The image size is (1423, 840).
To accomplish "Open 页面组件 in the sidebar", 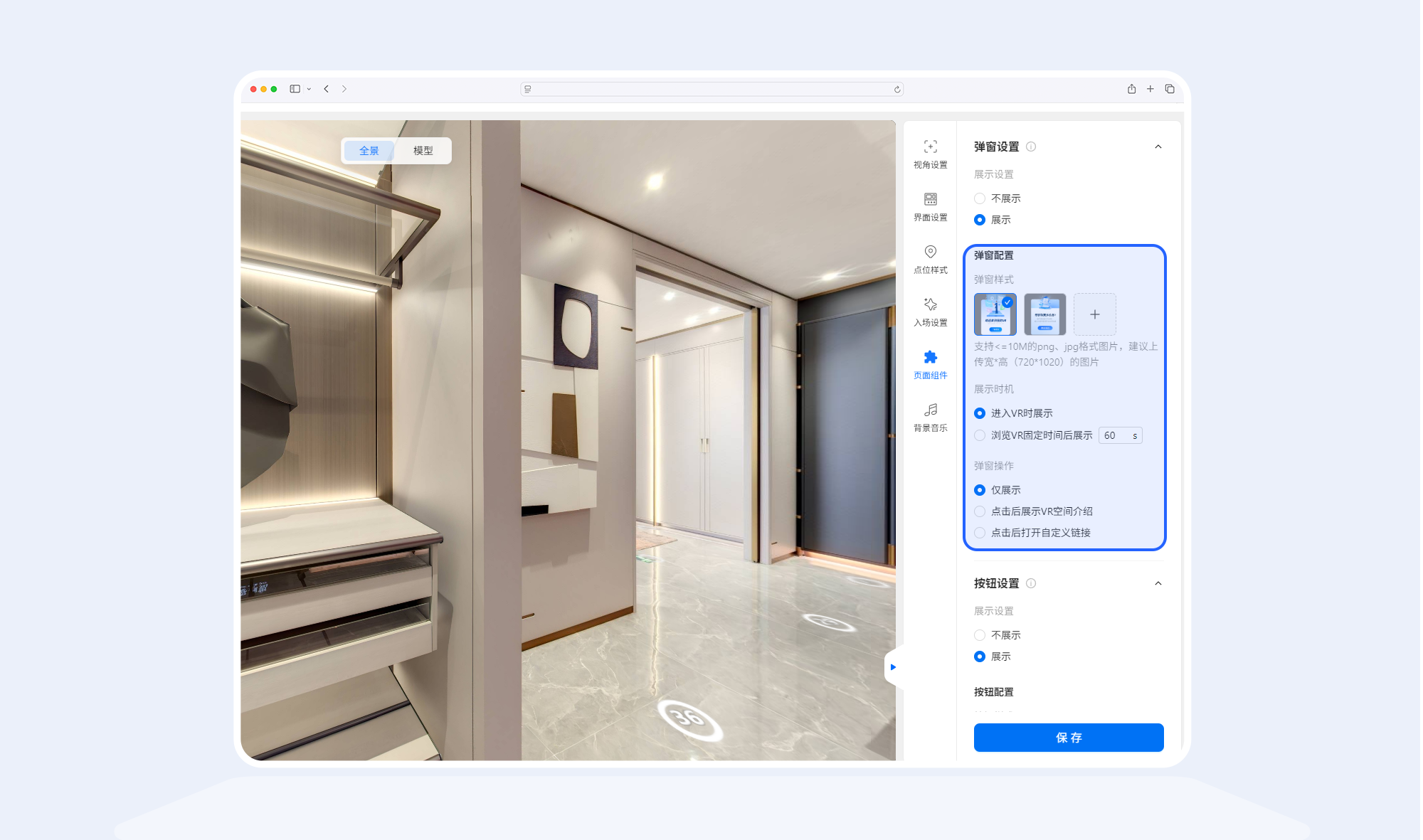I will (930, 364).
